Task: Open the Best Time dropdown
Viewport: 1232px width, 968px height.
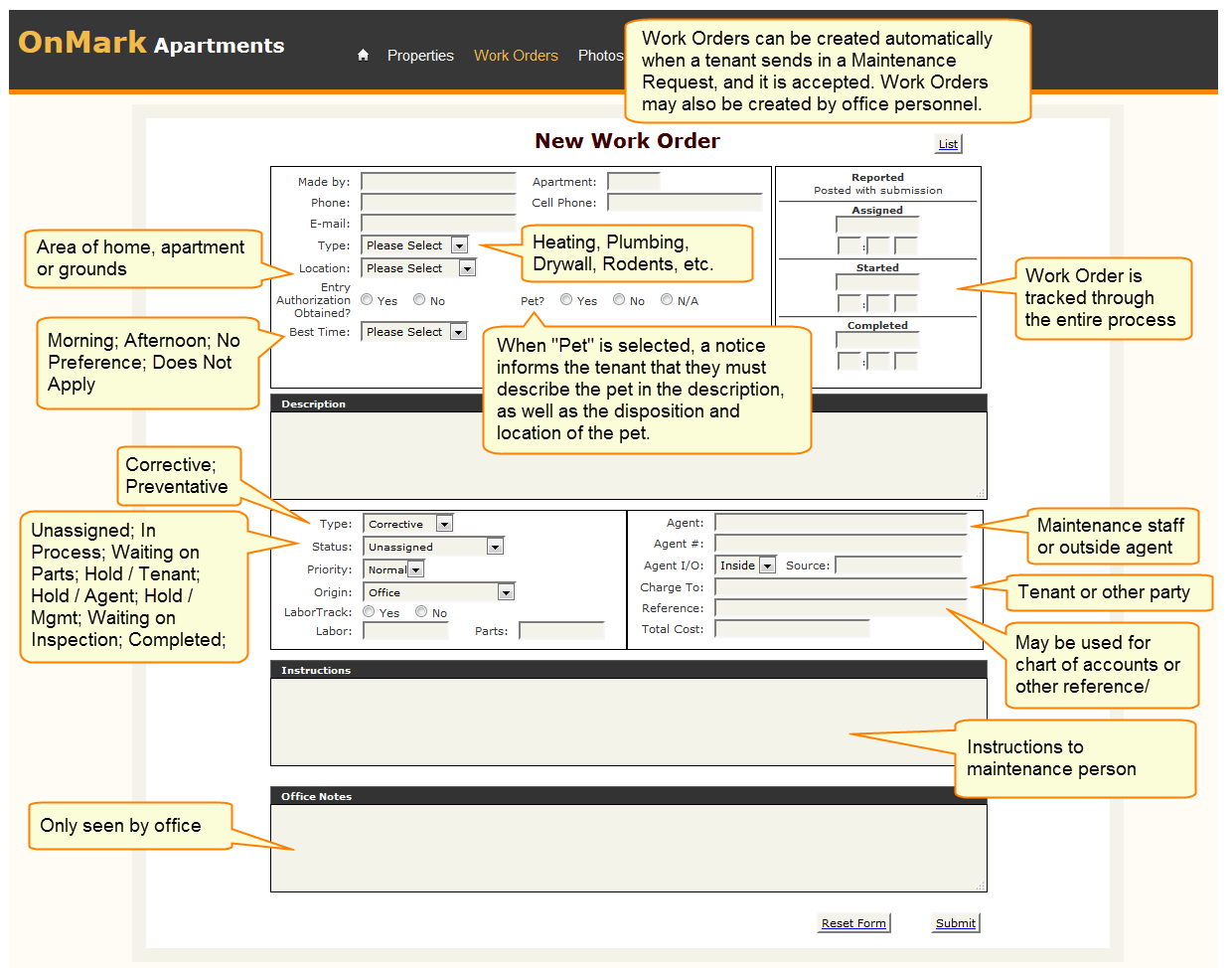Action: 414,332
